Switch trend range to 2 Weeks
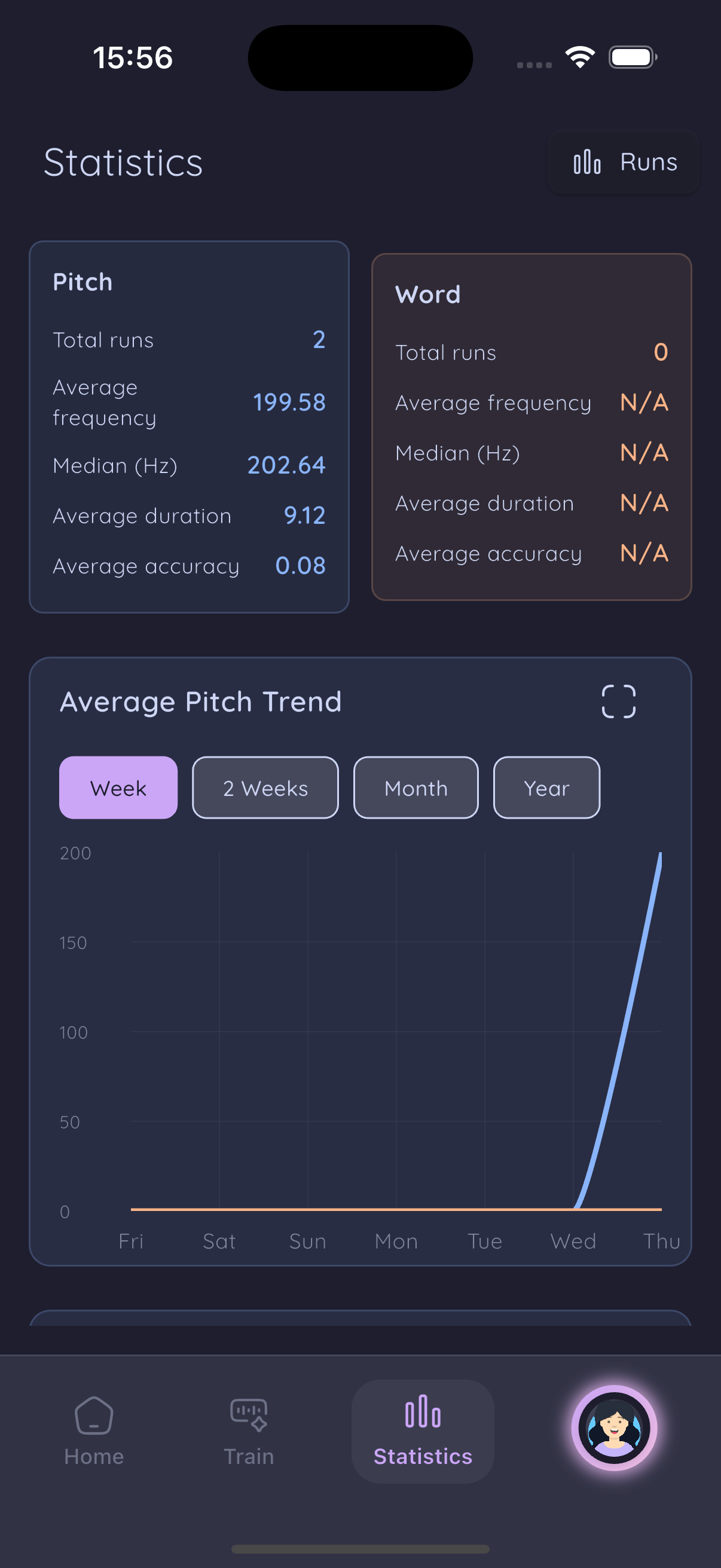 265,788
